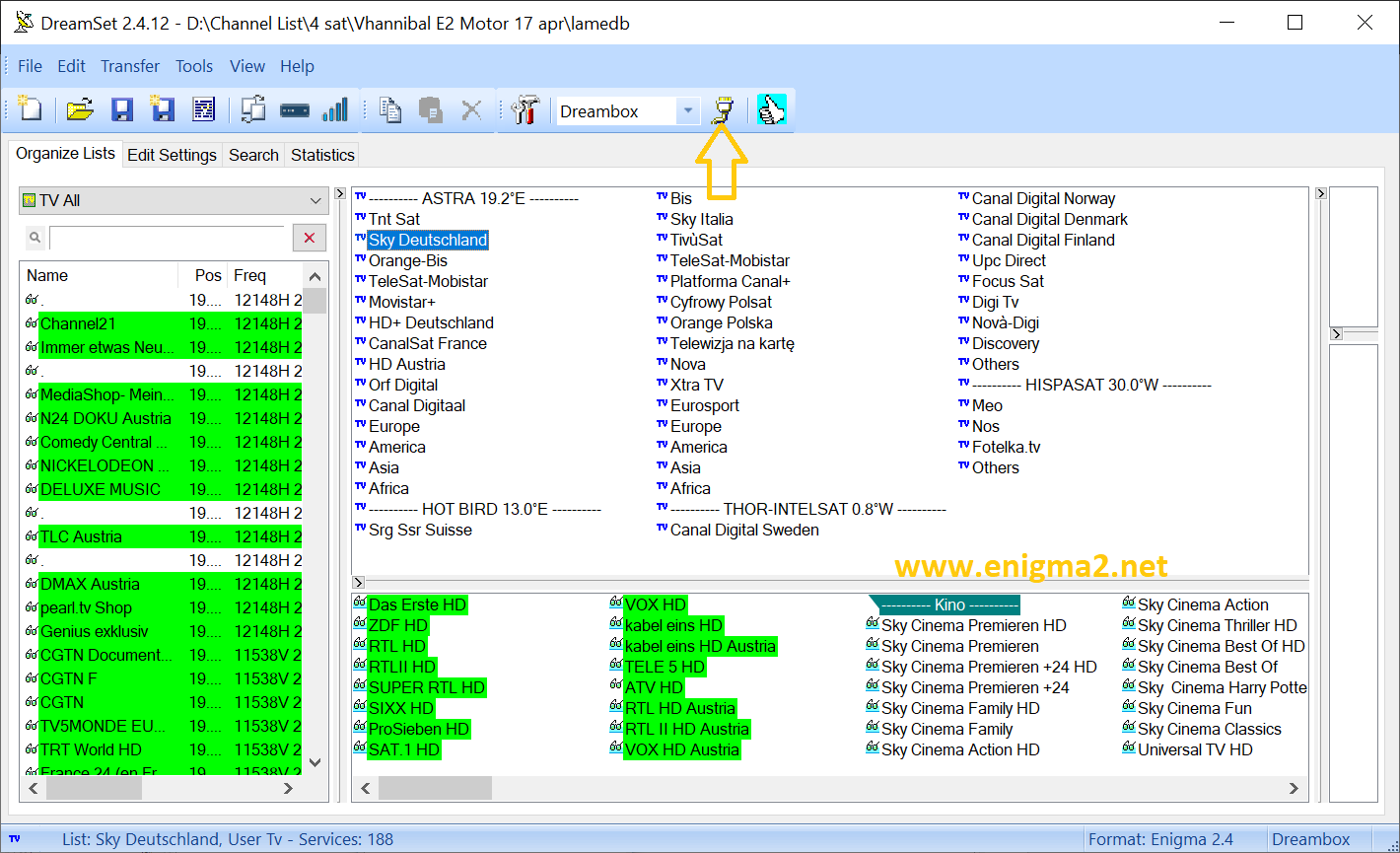
Task: Select the Fotelka.tv bouquet
Action: coord(1006,447)
